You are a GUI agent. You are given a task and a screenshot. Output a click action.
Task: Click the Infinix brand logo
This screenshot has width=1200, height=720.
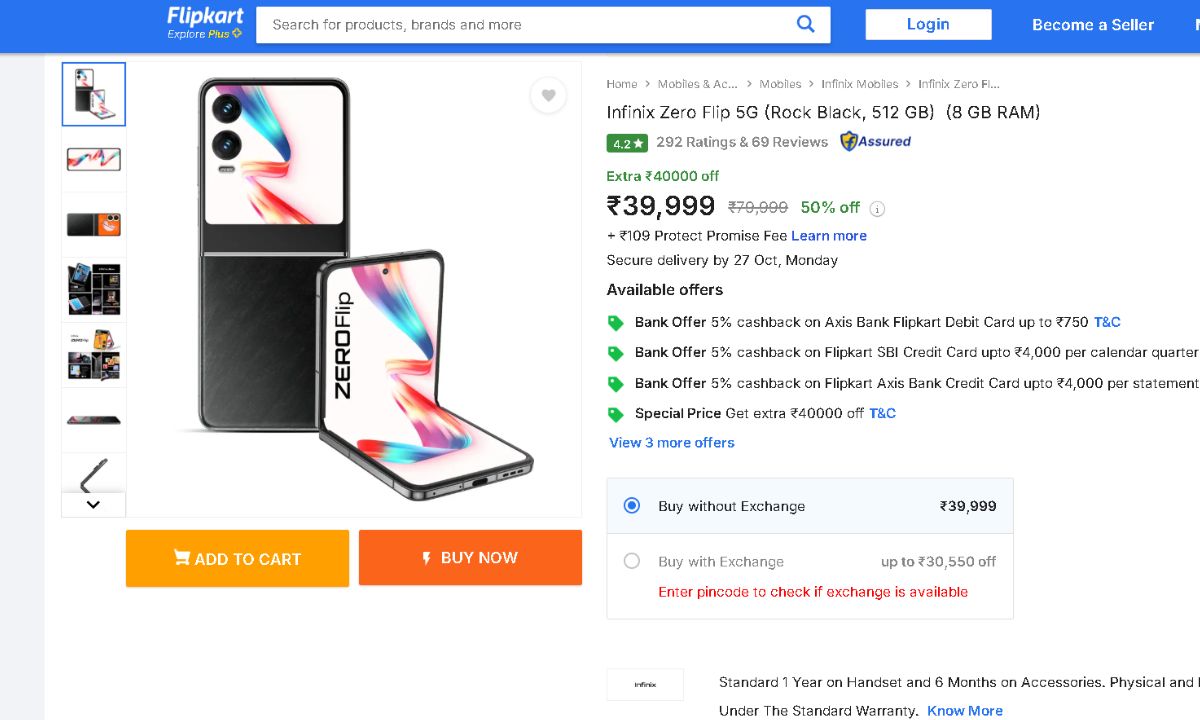click(x=645, y=685)
